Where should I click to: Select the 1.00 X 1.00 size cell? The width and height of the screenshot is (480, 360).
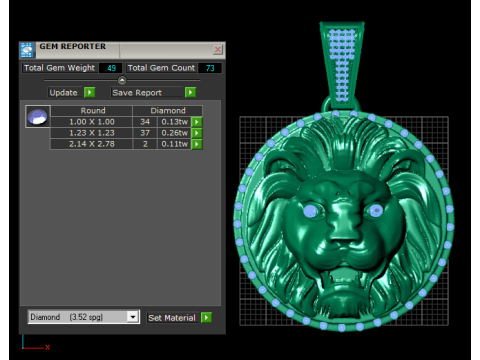tap(92, 122)
